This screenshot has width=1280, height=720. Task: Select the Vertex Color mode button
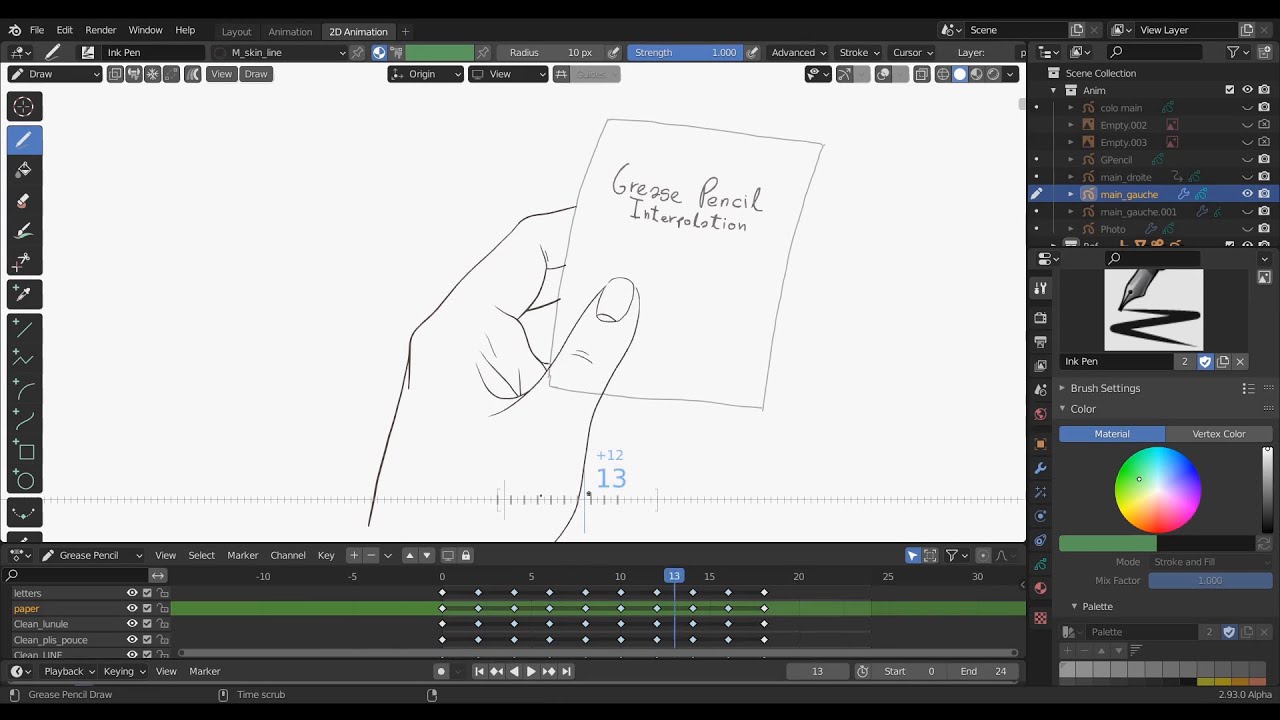1219,434
